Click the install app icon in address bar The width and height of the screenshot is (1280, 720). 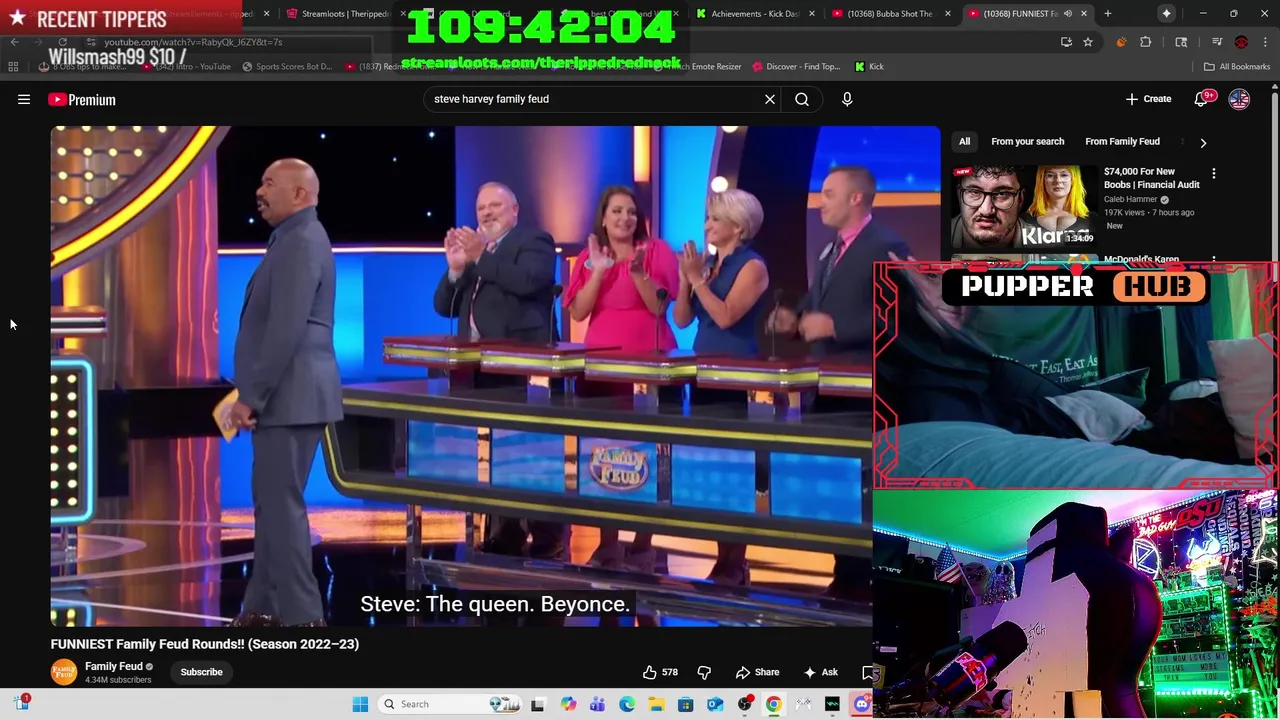click(x=1066, y=42)
